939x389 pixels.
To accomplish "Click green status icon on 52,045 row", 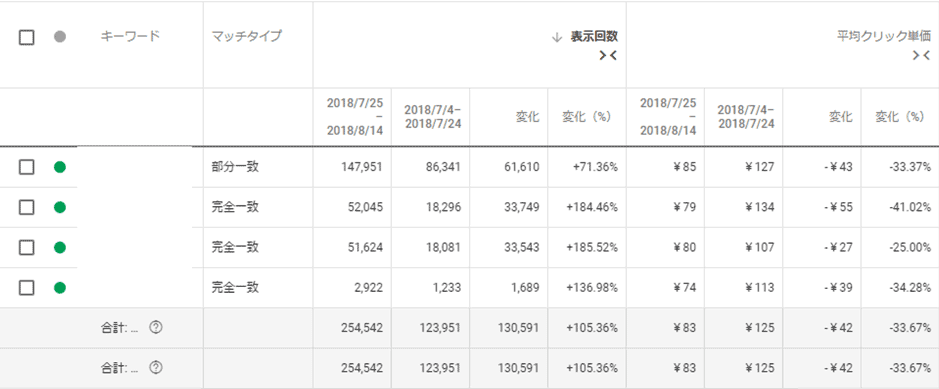I will pos(59,207).
